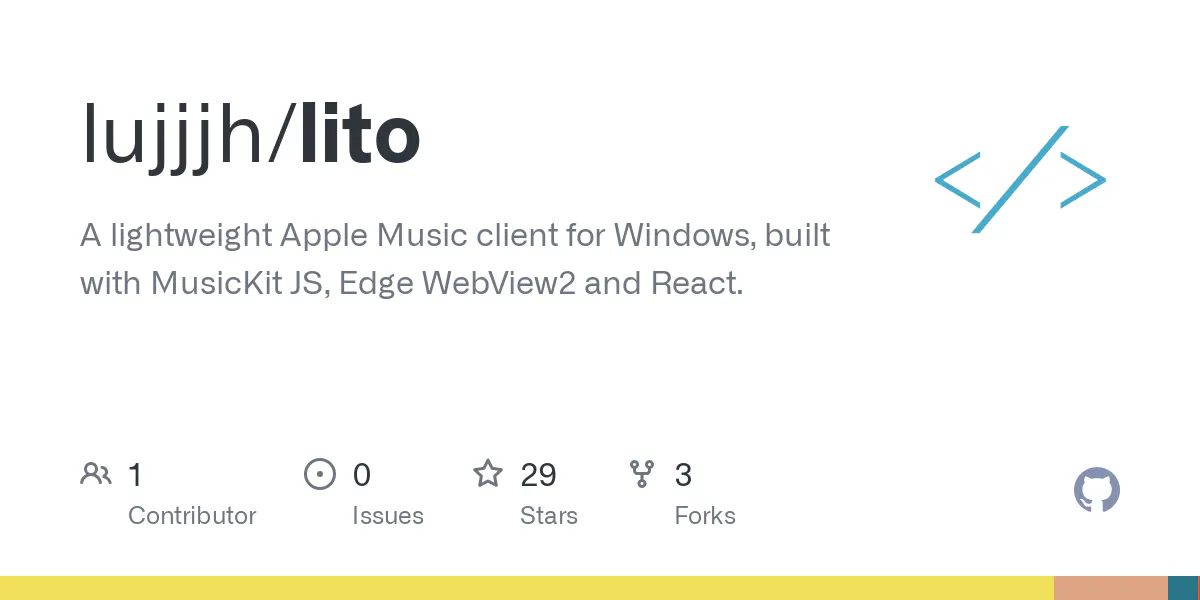Select the repository title lujjjh/lito
Image resolution: width=1200 pixels, height=600 pixels.
(x=250, y=137)
